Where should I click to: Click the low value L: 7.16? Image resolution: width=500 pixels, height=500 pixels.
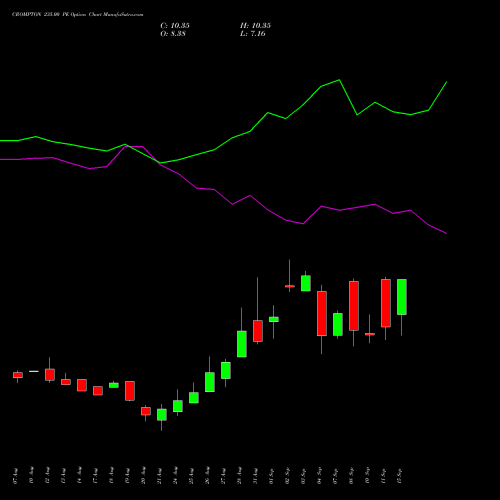tap(253, 34)
